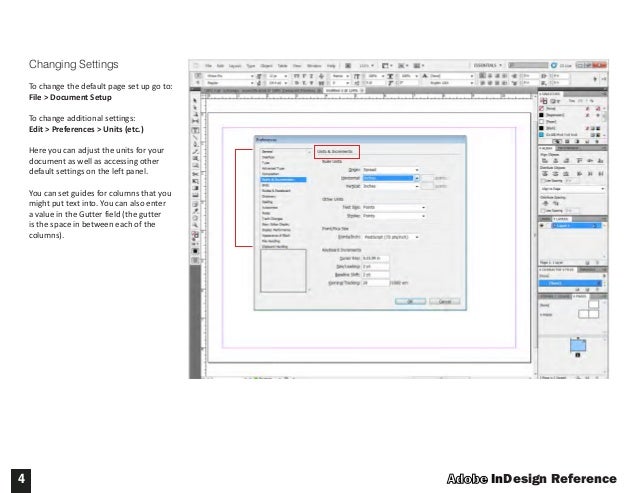
Task: Select the Hand tool
Action: point(195,218)
